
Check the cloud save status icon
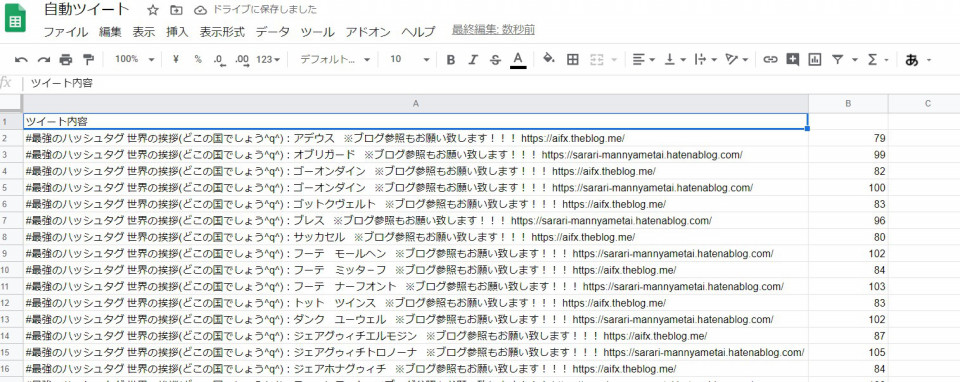(x=200, y=10)
